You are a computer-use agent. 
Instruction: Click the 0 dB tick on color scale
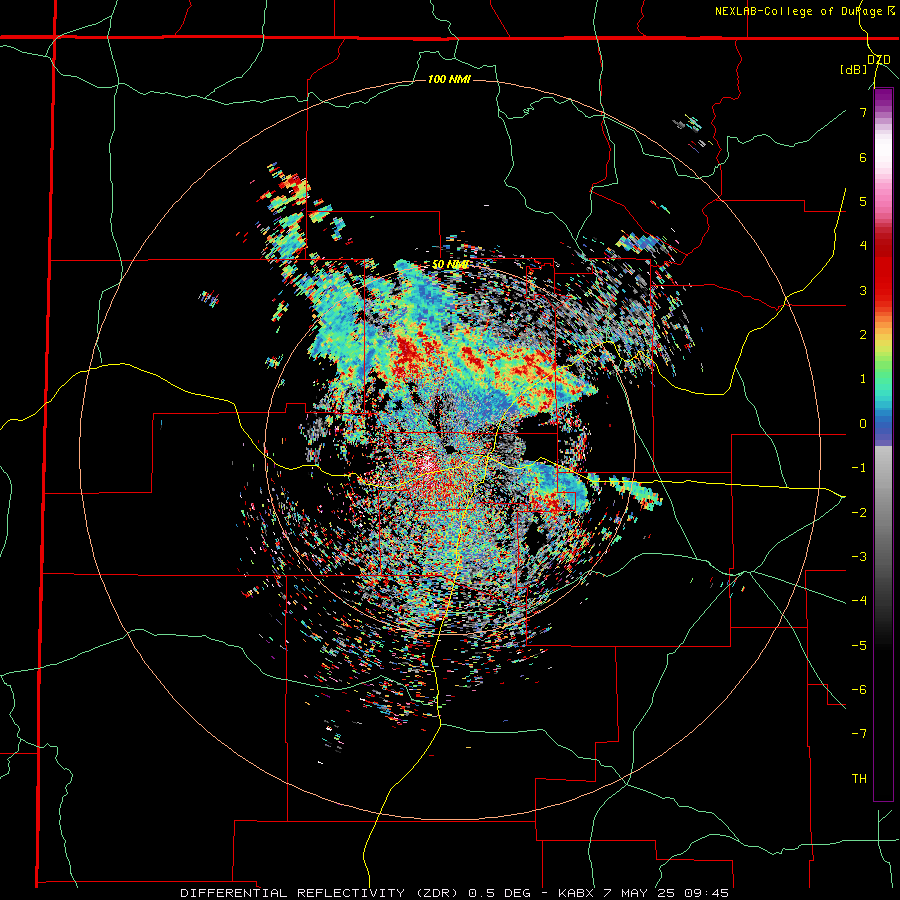click(x=863, y=424)
